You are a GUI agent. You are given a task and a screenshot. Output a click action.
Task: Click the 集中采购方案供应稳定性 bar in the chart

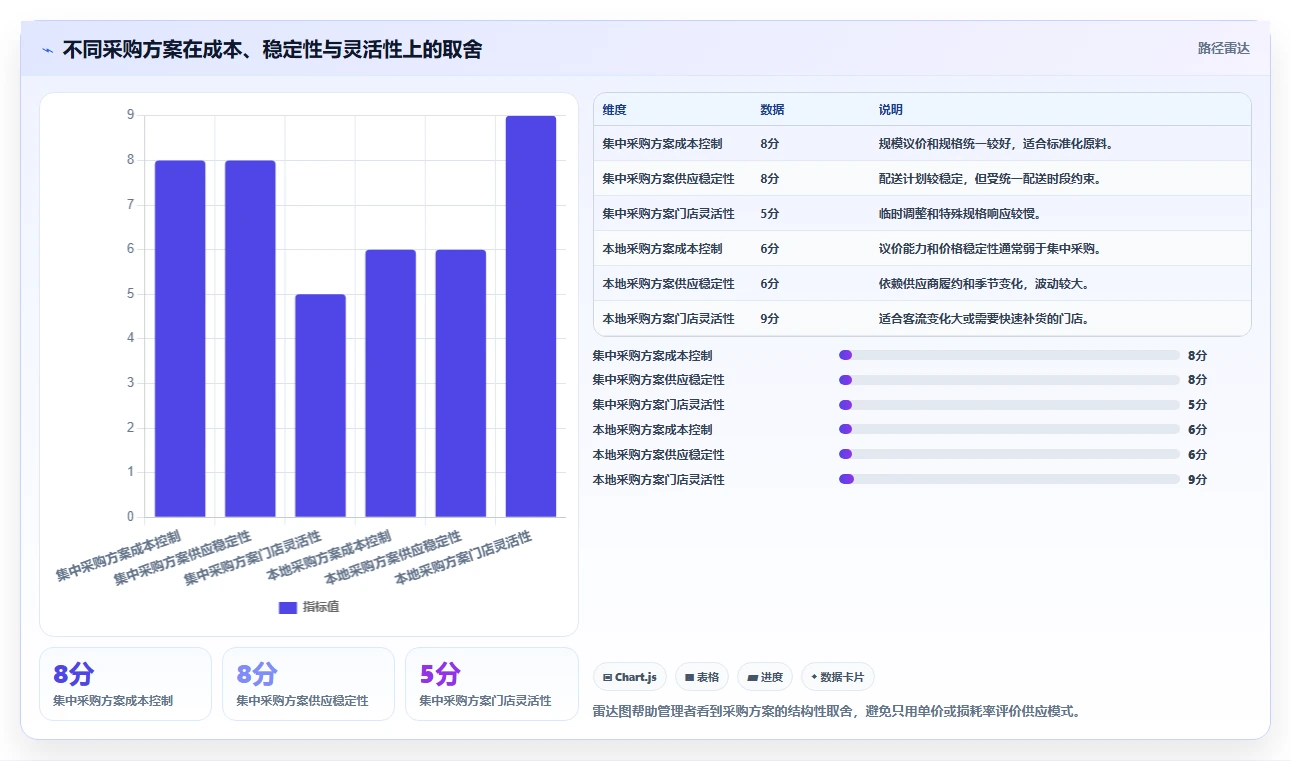[x=250, y=339]
